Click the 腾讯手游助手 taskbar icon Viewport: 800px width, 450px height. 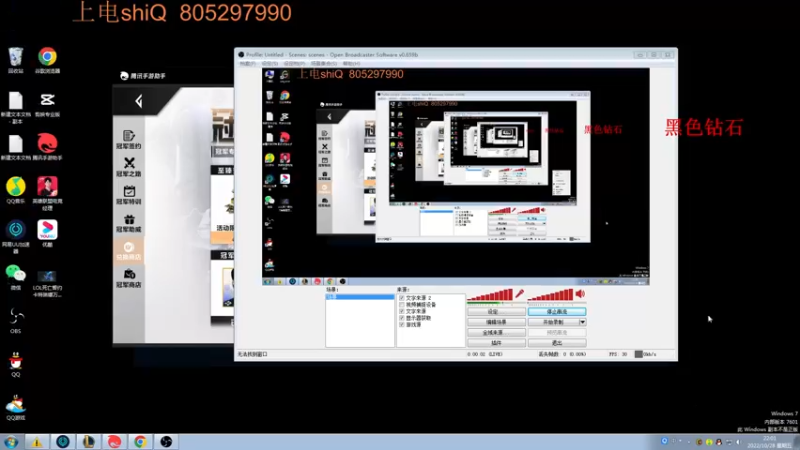114,441
